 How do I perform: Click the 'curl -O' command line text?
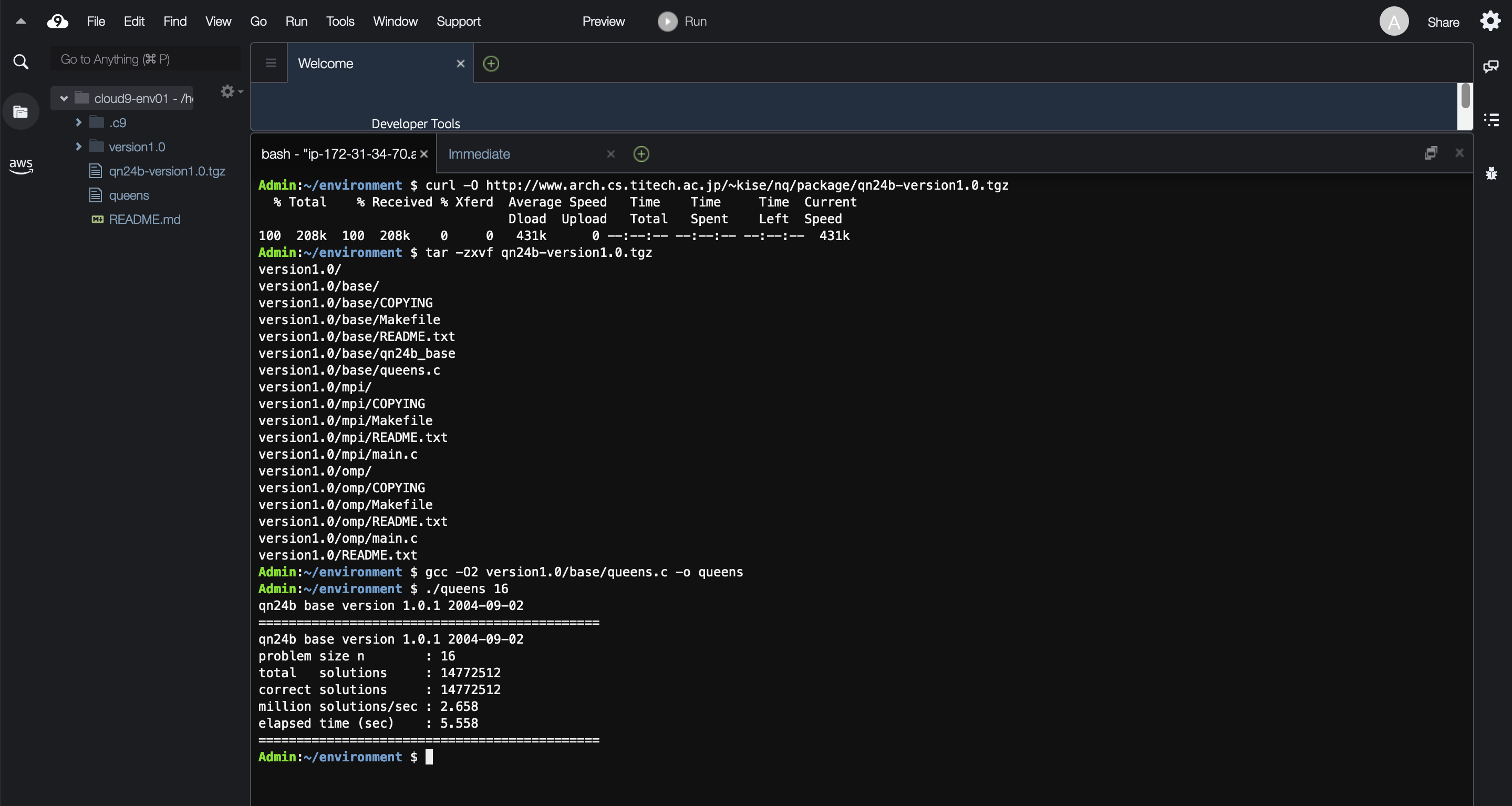click(717, 185)
